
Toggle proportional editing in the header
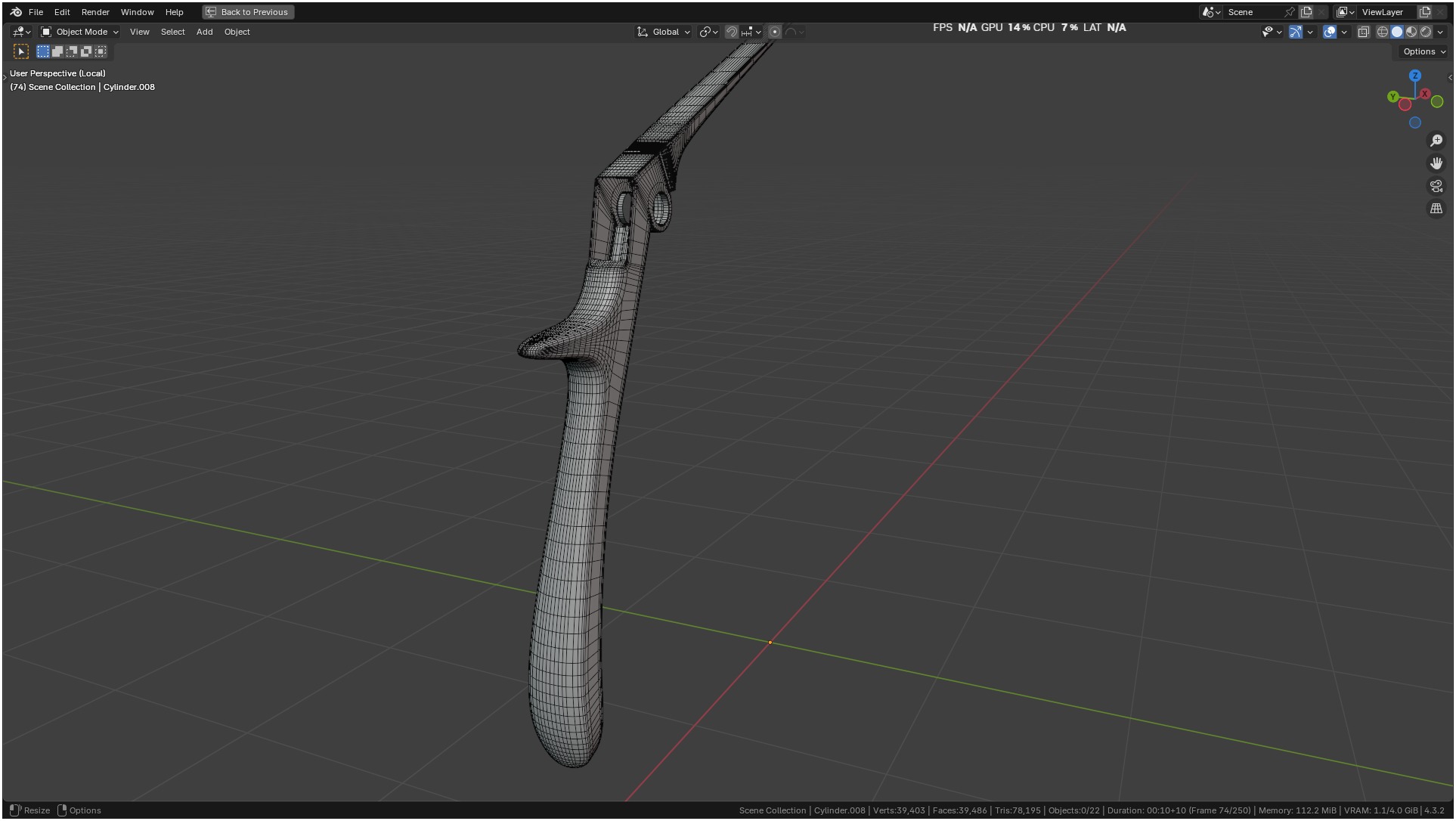[x=775, y=32]
